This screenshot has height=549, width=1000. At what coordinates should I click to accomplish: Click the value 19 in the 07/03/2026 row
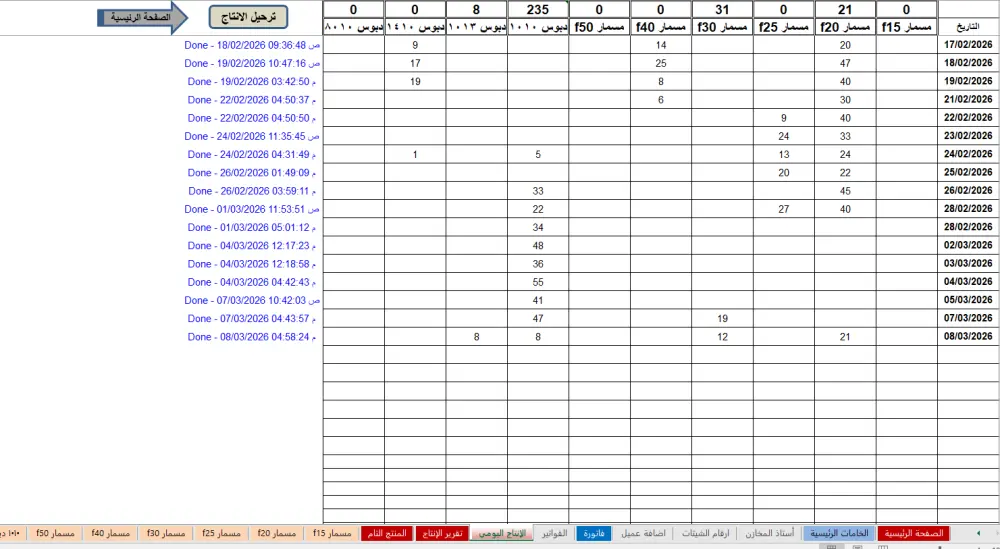(x=722, y=318)
